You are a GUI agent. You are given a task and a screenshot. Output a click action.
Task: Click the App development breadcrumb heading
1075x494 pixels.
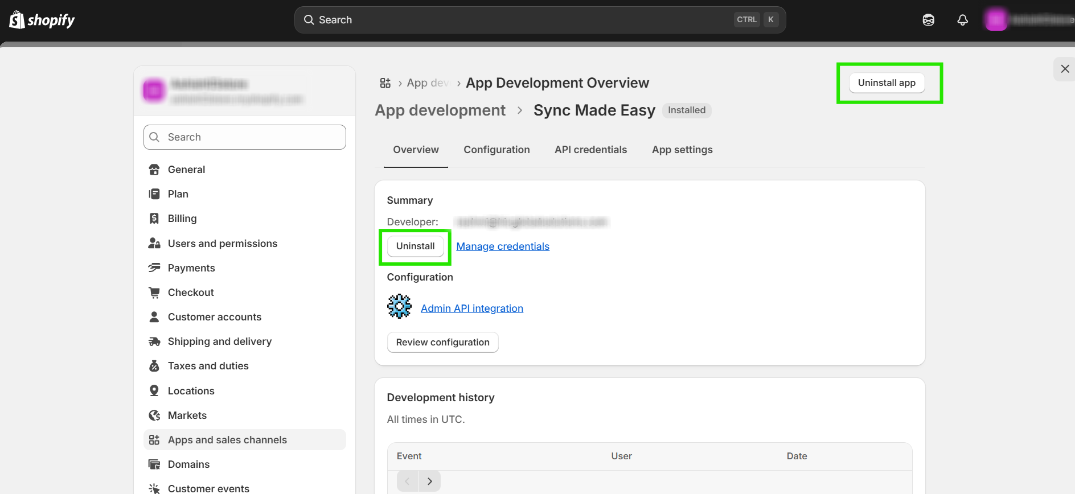(x=440, y=110)
